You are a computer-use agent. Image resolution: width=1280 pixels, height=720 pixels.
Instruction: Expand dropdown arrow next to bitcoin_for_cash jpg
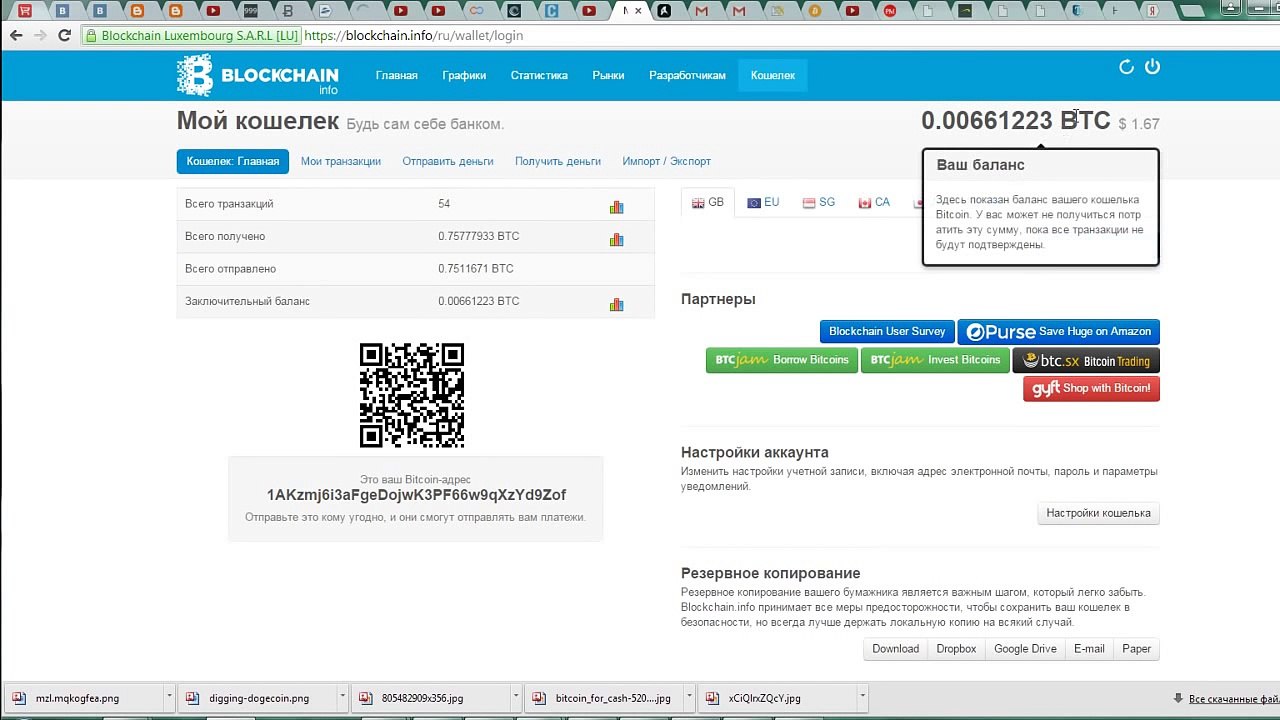[x=690, y=698]
